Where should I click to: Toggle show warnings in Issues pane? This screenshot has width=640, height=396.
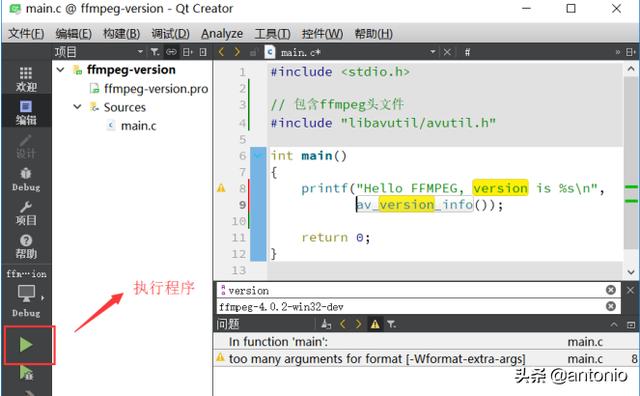pos(375,324)
